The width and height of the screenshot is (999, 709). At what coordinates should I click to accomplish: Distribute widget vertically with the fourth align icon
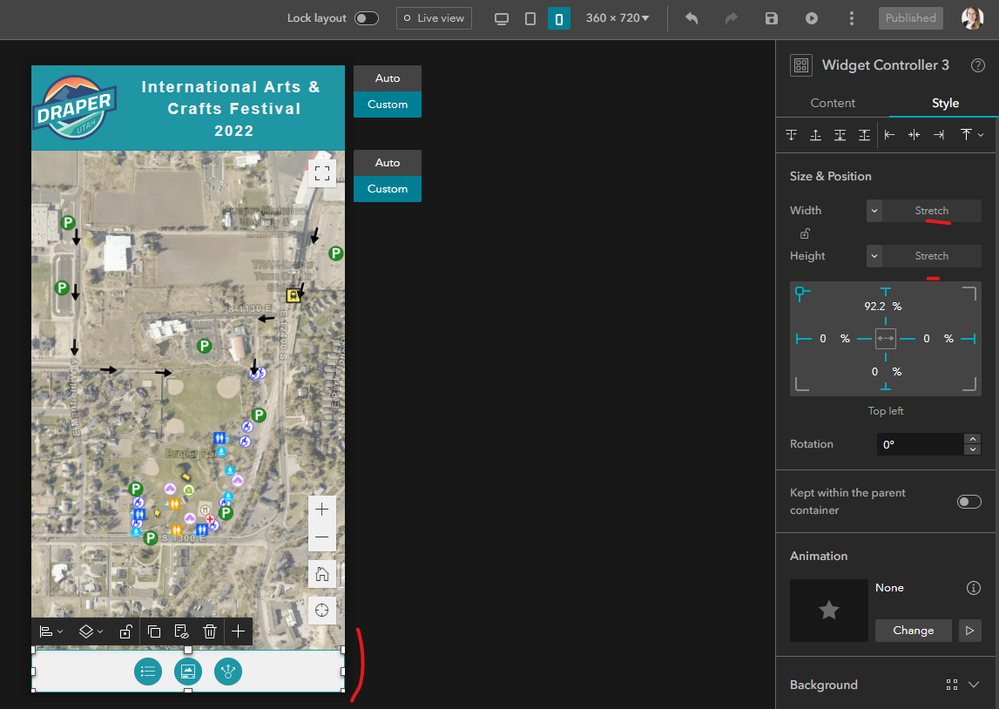click(864, 134)
